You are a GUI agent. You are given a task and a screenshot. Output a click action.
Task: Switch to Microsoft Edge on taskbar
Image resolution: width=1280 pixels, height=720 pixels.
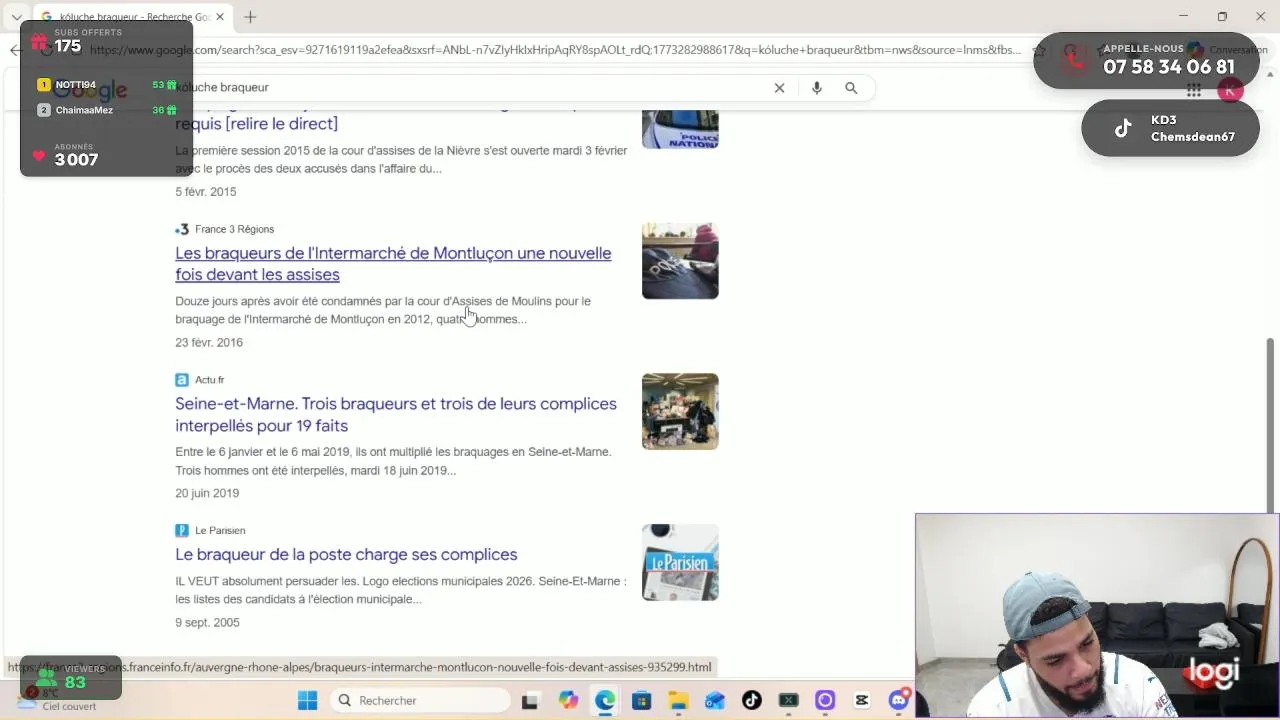click(605, 700)
